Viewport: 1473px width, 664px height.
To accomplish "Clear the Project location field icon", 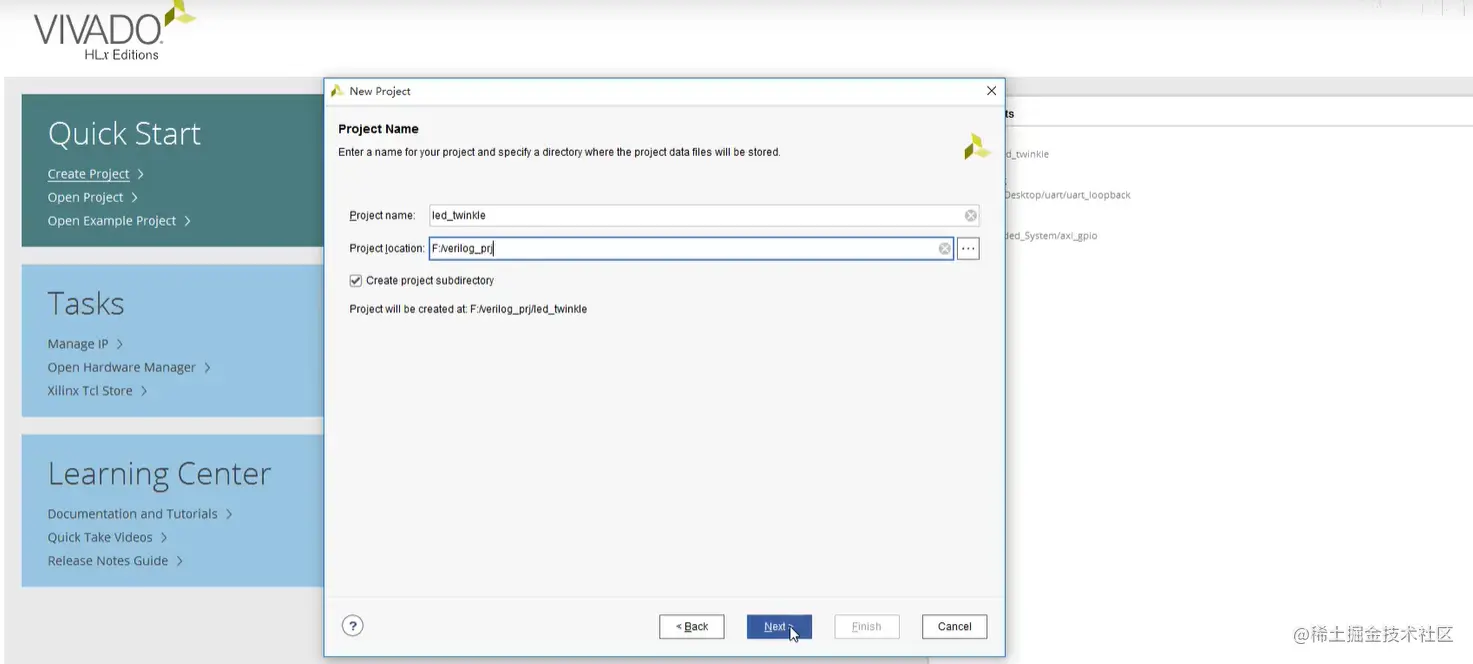I will pos(945,248).
